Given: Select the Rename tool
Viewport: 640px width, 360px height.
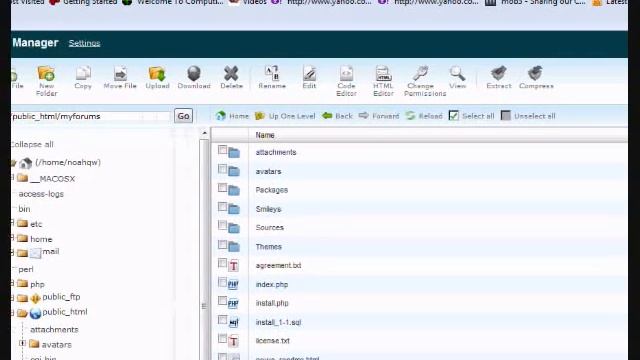Looking at the screenshot, I should [272, 78].
